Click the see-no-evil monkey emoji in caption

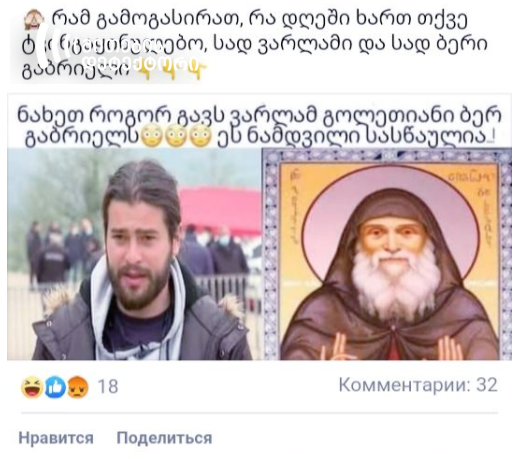[34, 20]
